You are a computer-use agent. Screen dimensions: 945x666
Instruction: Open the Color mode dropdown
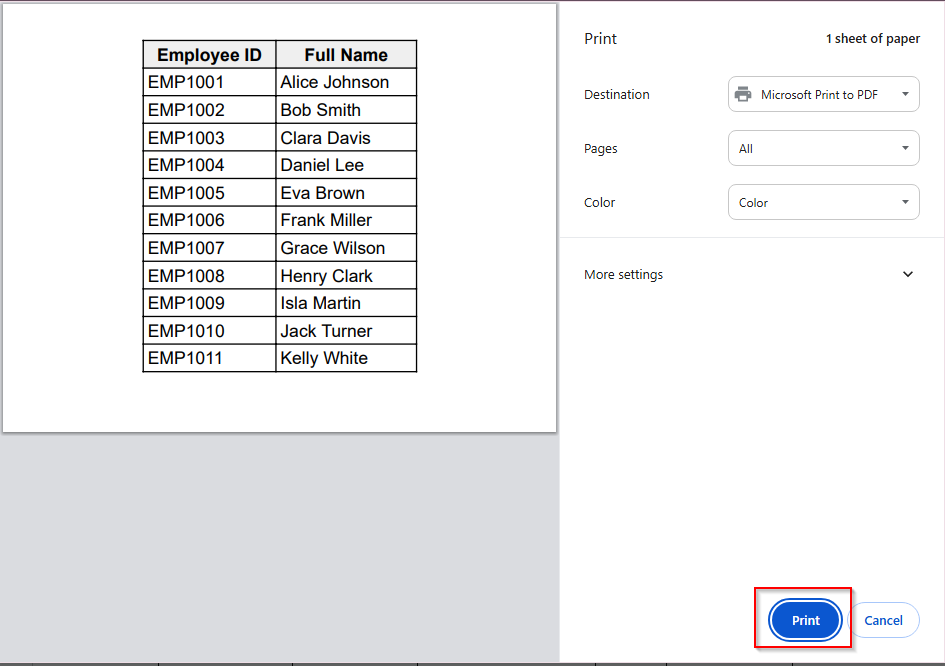coord(823,203)
